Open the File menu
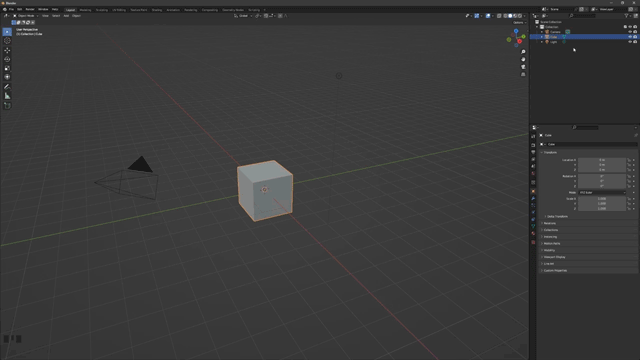The height and width of the screenshot is (360, 640). 11,9
